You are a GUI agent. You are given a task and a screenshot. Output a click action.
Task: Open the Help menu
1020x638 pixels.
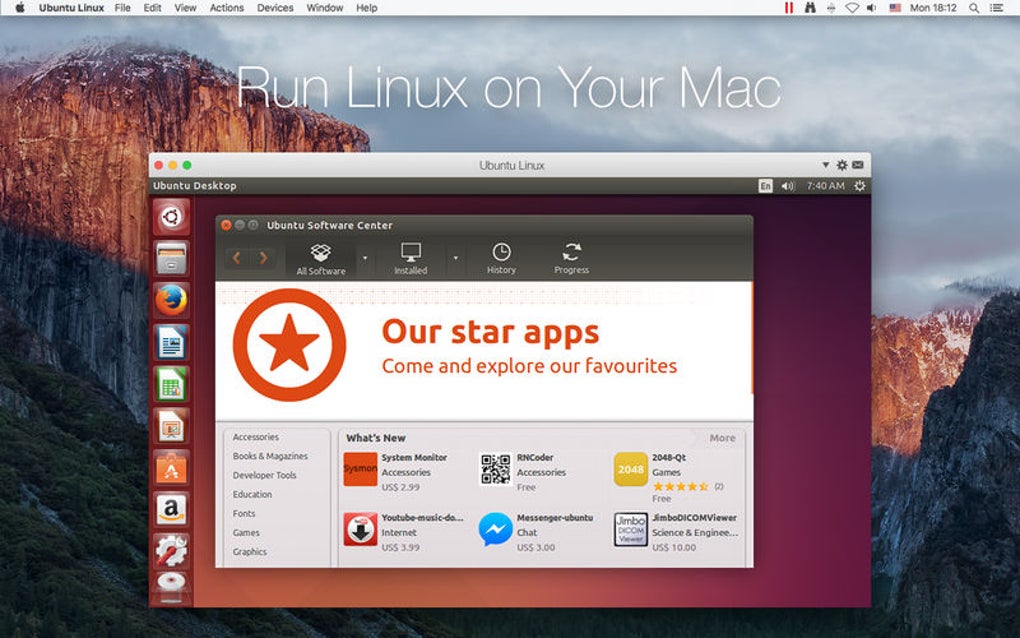[366, 8]
